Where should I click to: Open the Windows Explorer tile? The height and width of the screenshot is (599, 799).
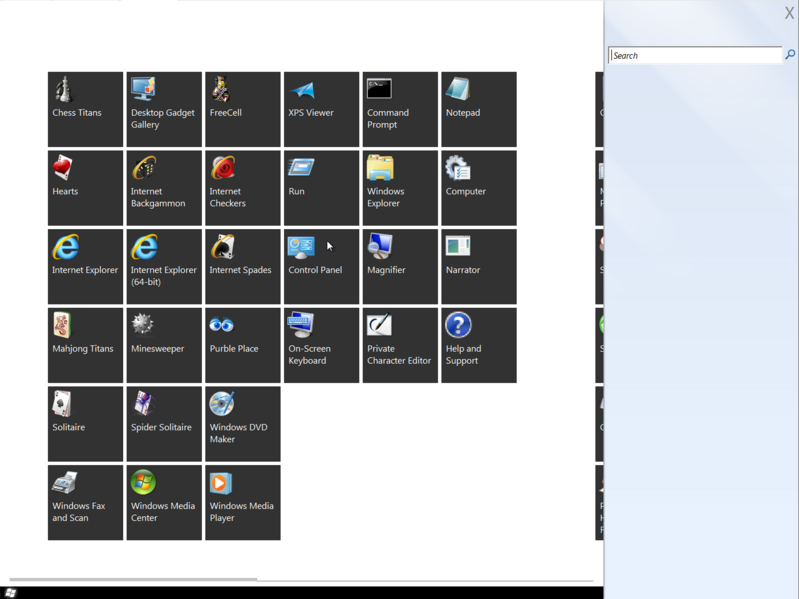[400, 188]
